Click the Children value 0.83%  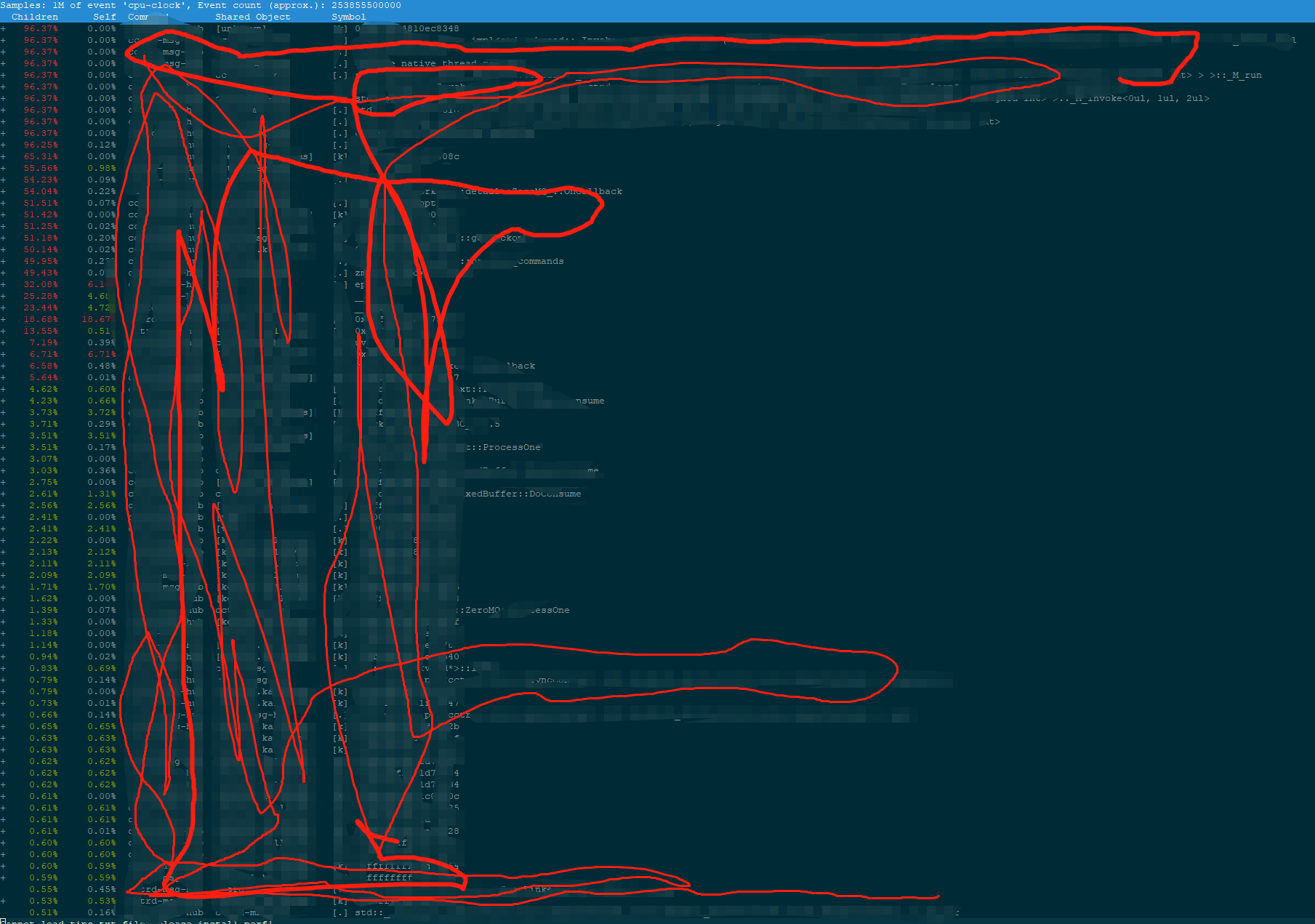click(x=44, y=669)
